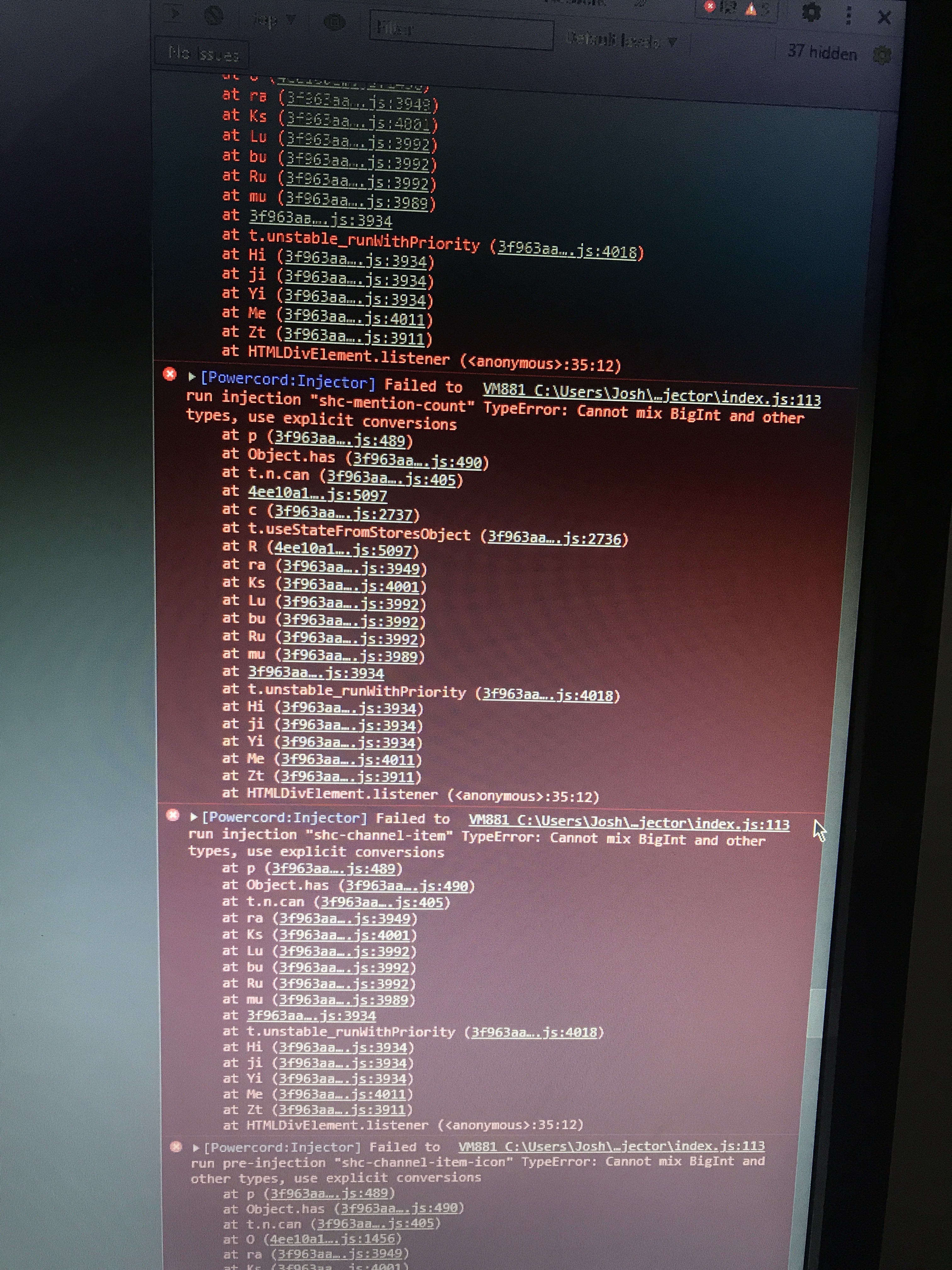Open VM881 index.js:113 link for shc-channel-item-icon
952x1270 pixels.
click(x=612, y=1146)
